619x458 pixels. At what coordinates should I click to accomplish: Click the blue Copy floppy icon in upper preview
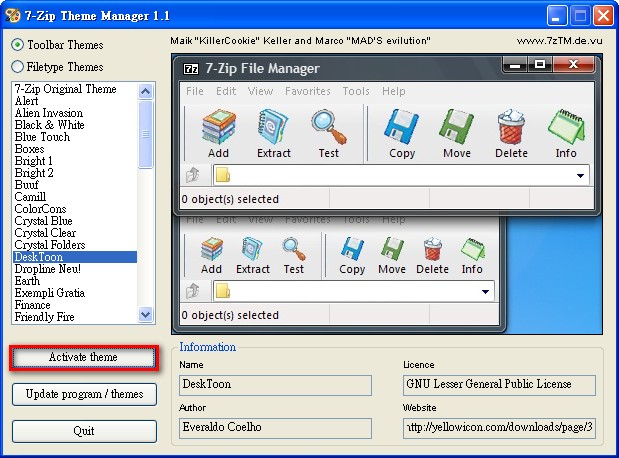(401, 126)
